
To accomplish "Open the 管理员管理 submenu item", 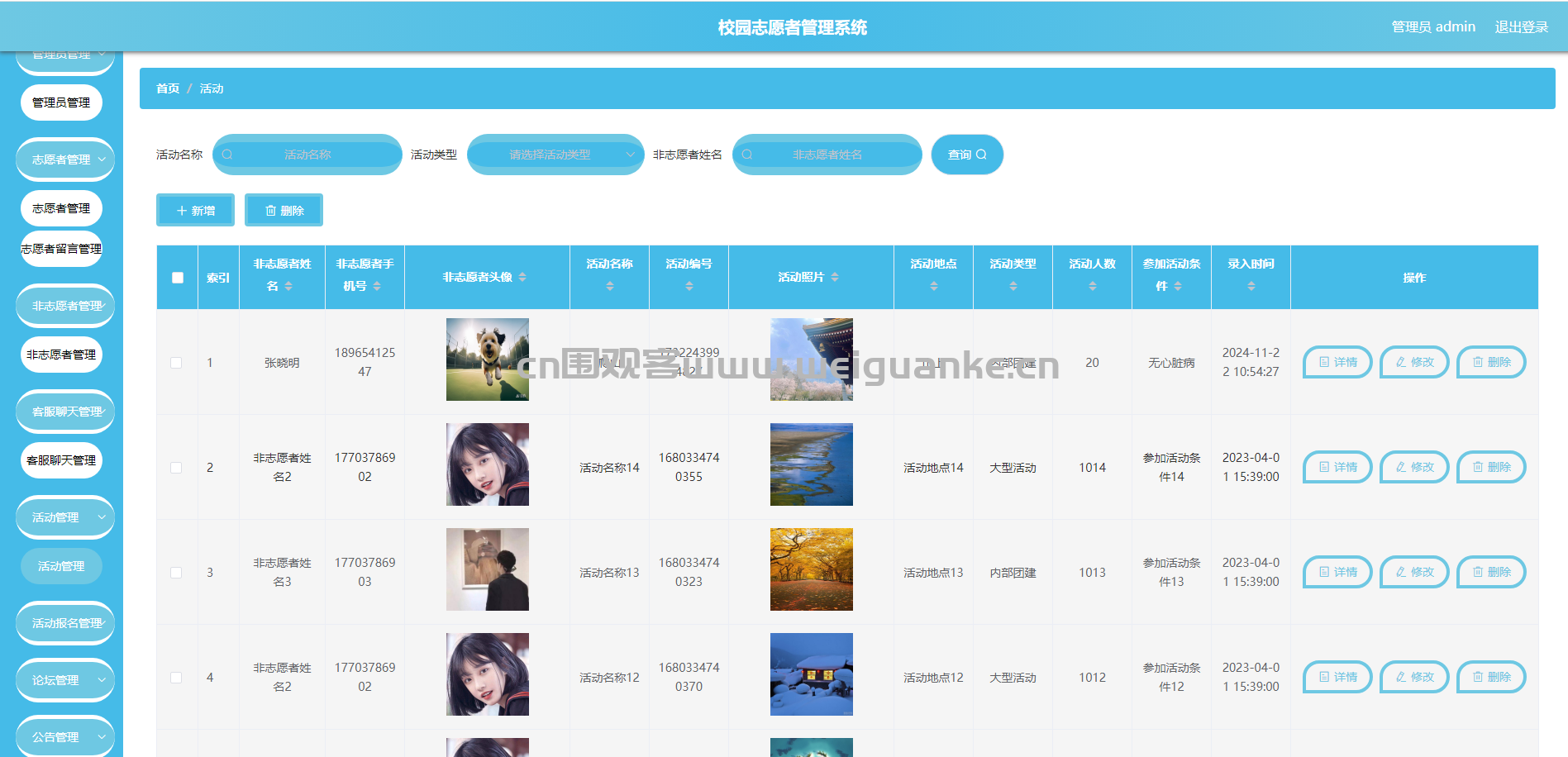I will point(61,102).
